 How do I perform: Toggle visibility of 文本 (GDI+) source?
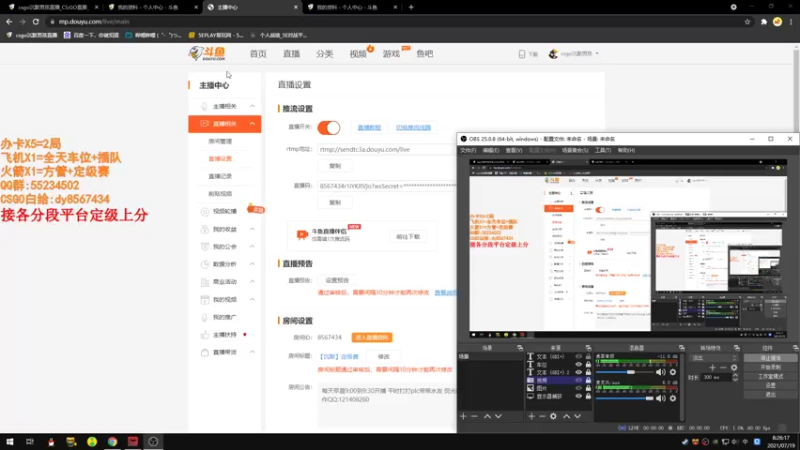[x=579, y=357]
